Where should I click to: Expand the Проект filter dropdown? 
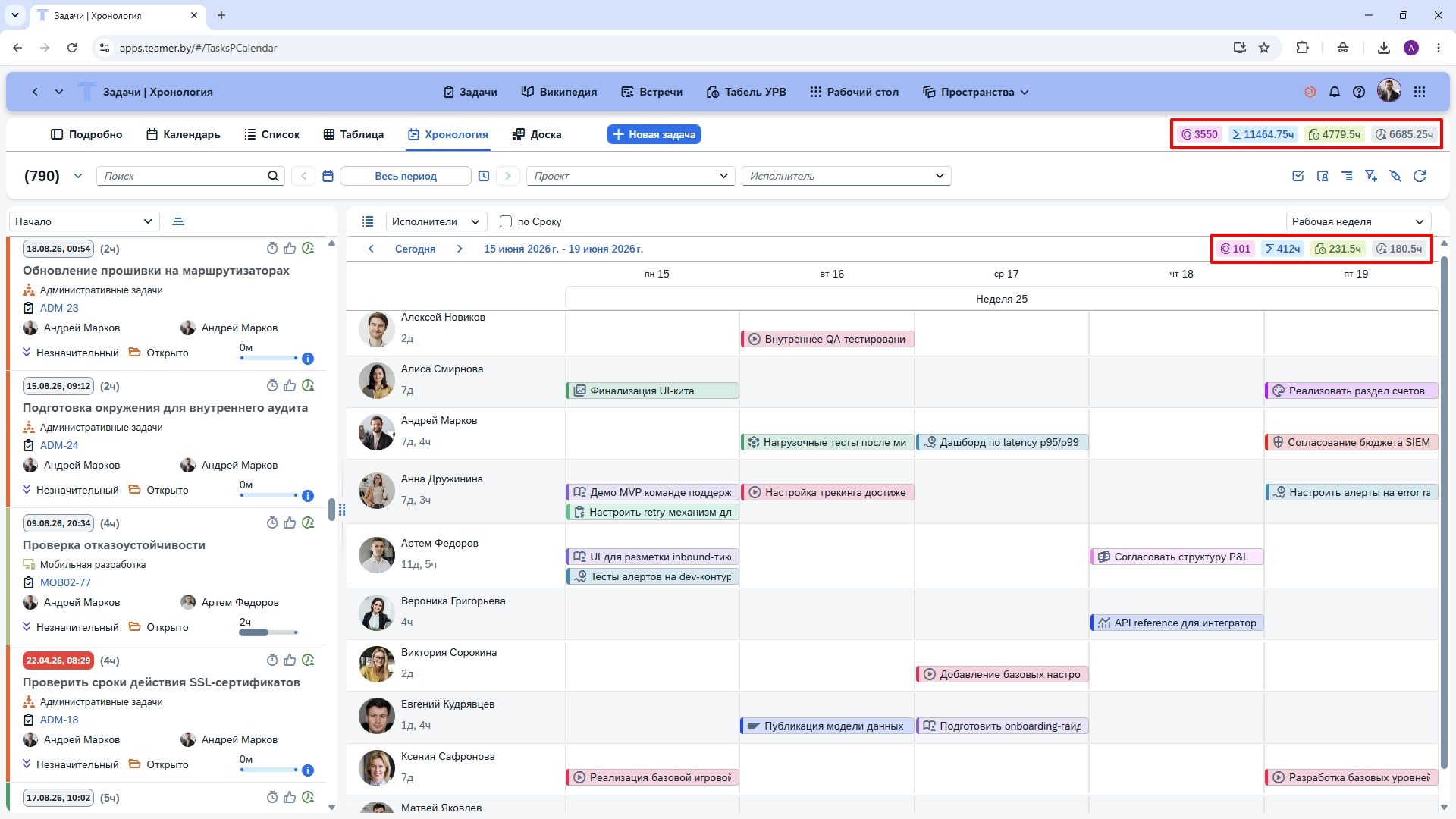(x=631, y=176)
